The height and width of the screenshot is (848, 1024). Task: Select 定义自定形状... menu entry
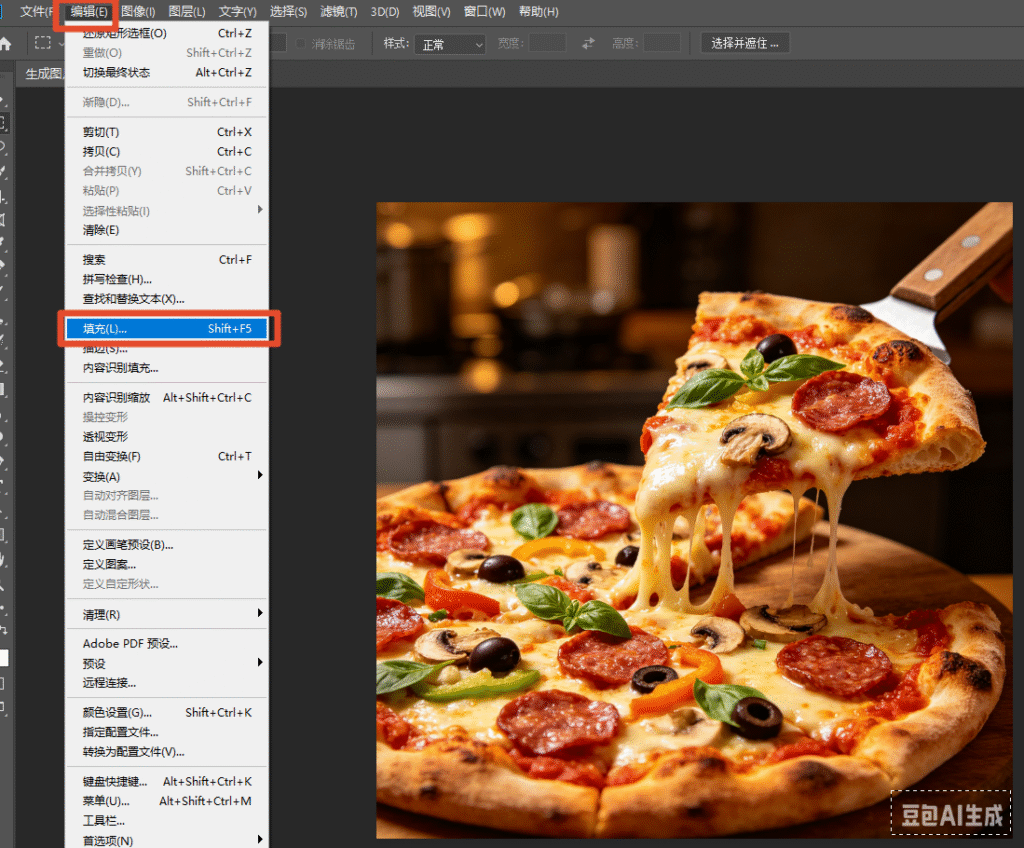point(167,584)
